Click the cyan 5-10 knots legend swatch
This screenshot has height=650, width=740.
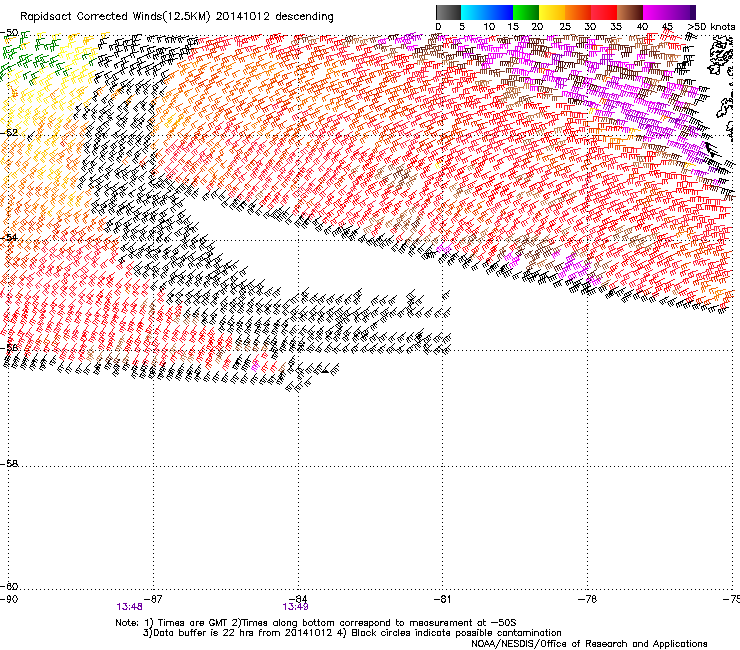[474, 12]
